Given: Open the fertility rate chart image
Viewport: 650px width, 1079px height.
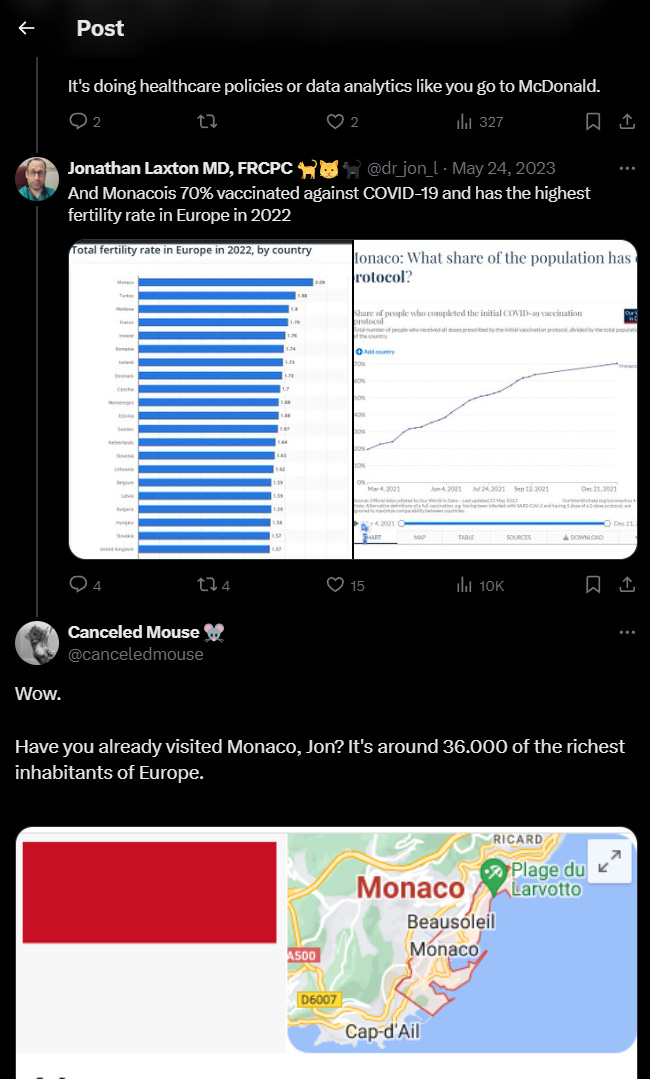Looking at the screenshot, I should 210,399.
